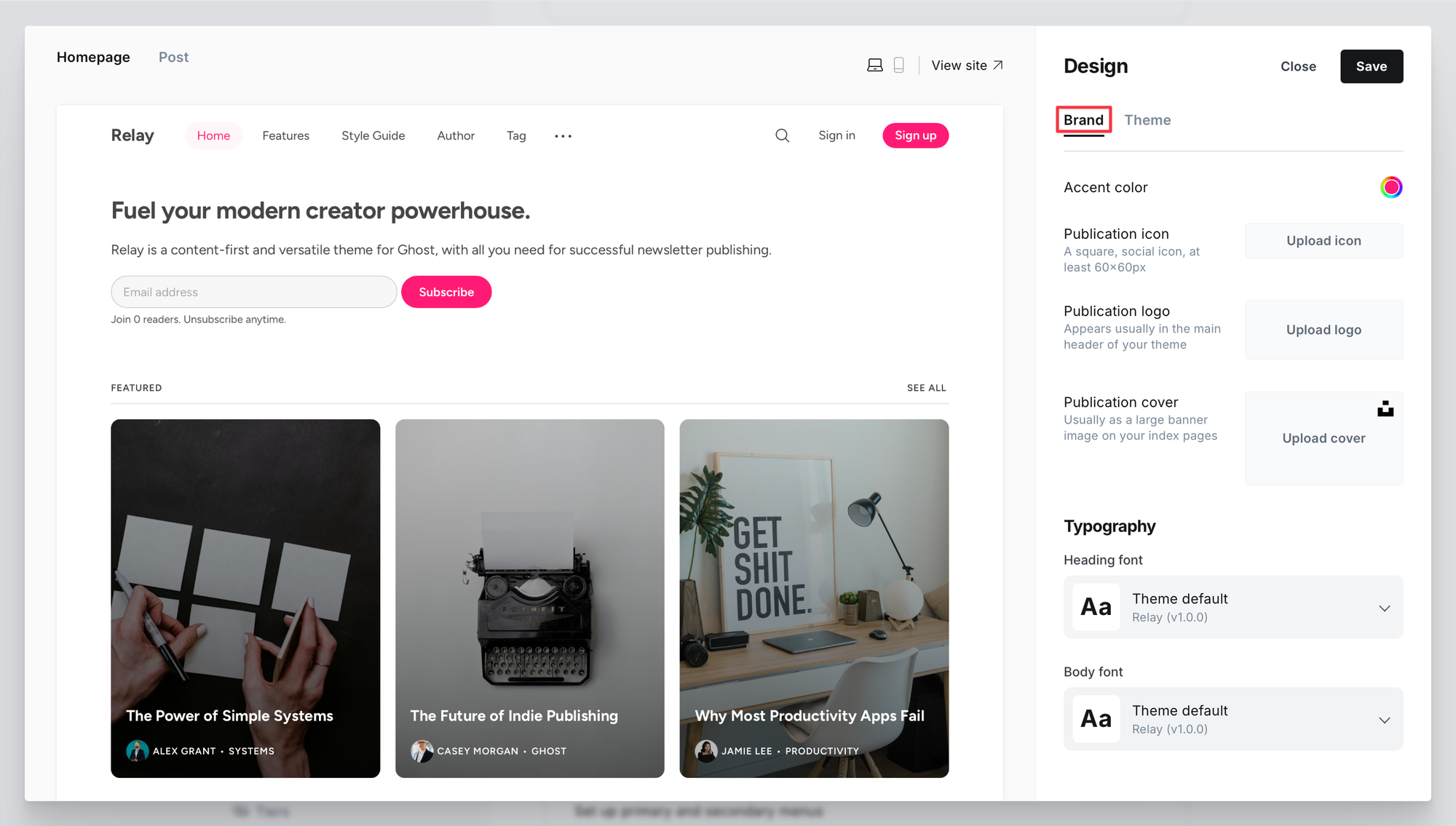Viewport: 1456px width, 826px height.
Task: Click Alex Grant's author avatar
Action: [x=137, y=751]
